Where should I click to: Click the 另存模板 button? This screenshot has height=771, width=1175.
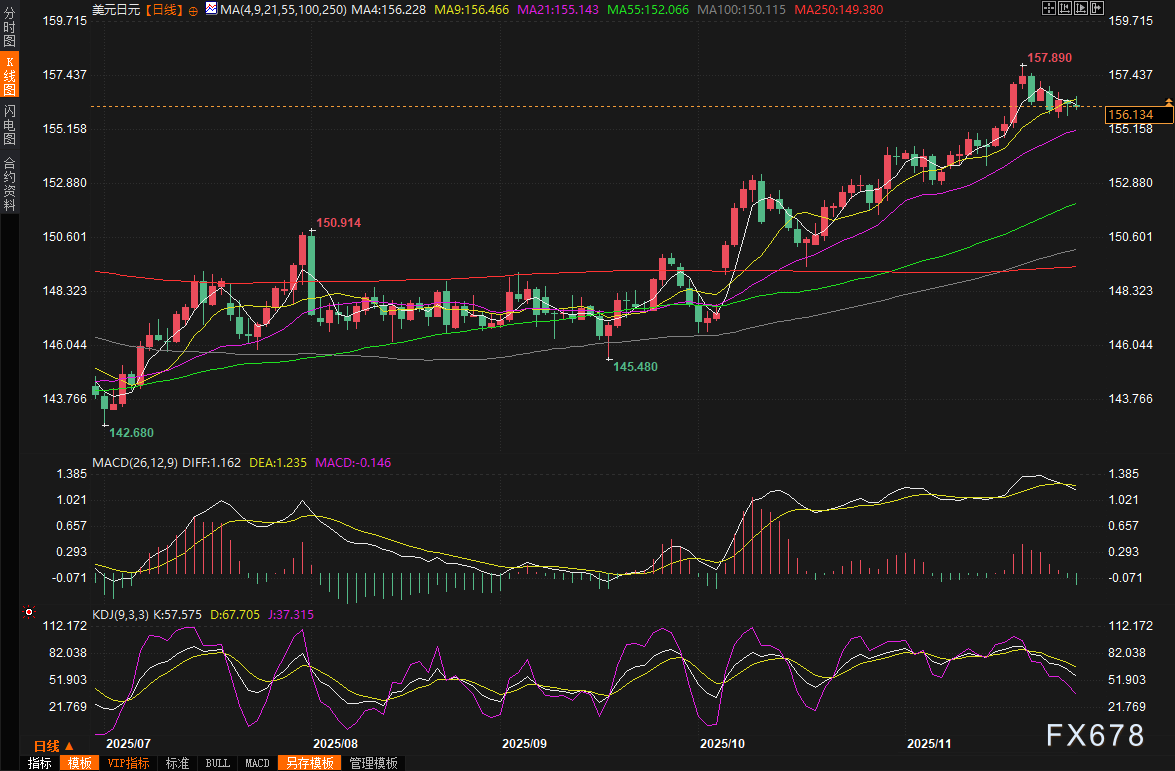[309, 763]
